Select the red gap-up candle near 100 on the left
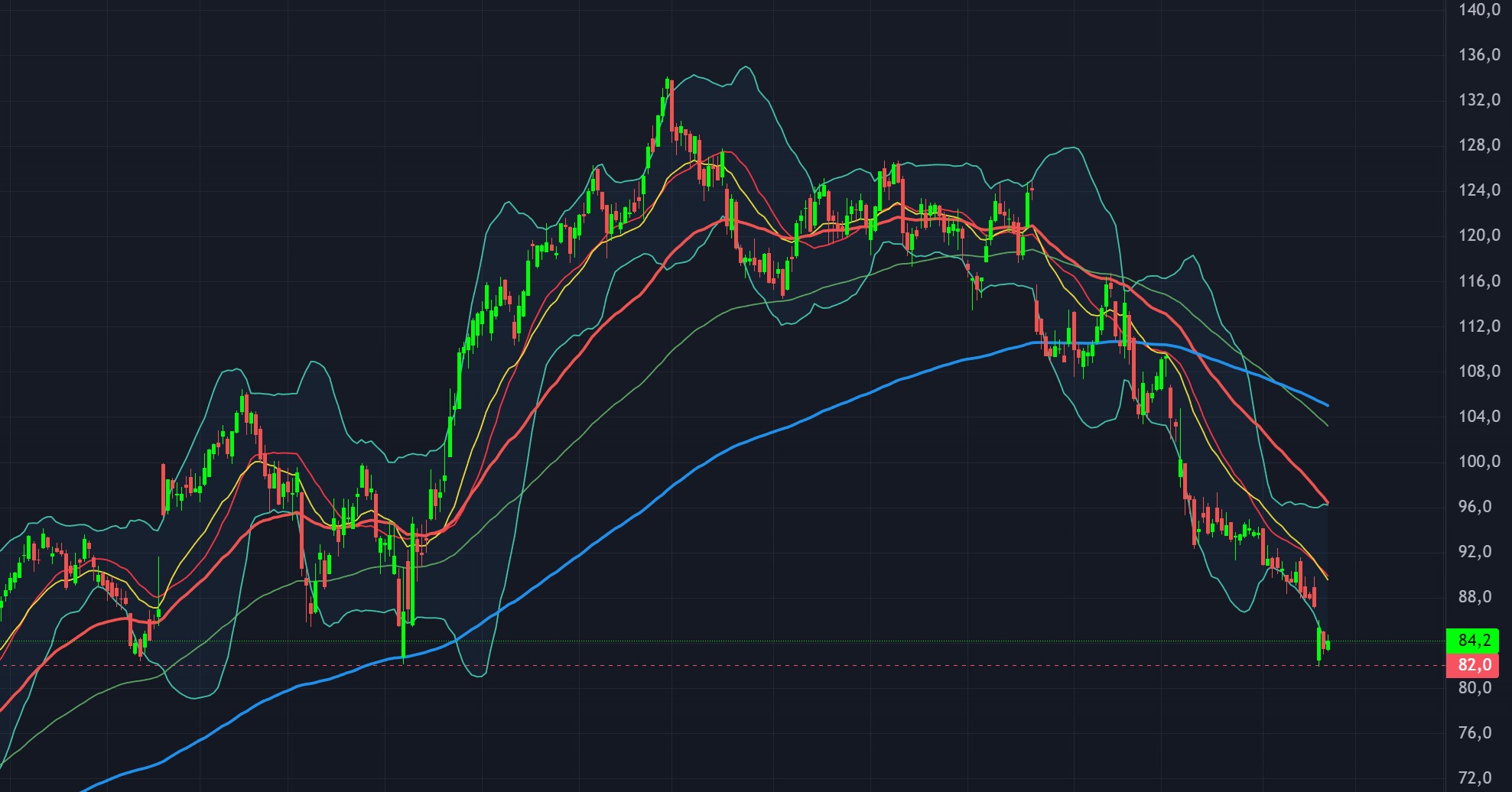Image resolution: width=1512 pixels, height=792 pixels. click(x=163, y=489)
